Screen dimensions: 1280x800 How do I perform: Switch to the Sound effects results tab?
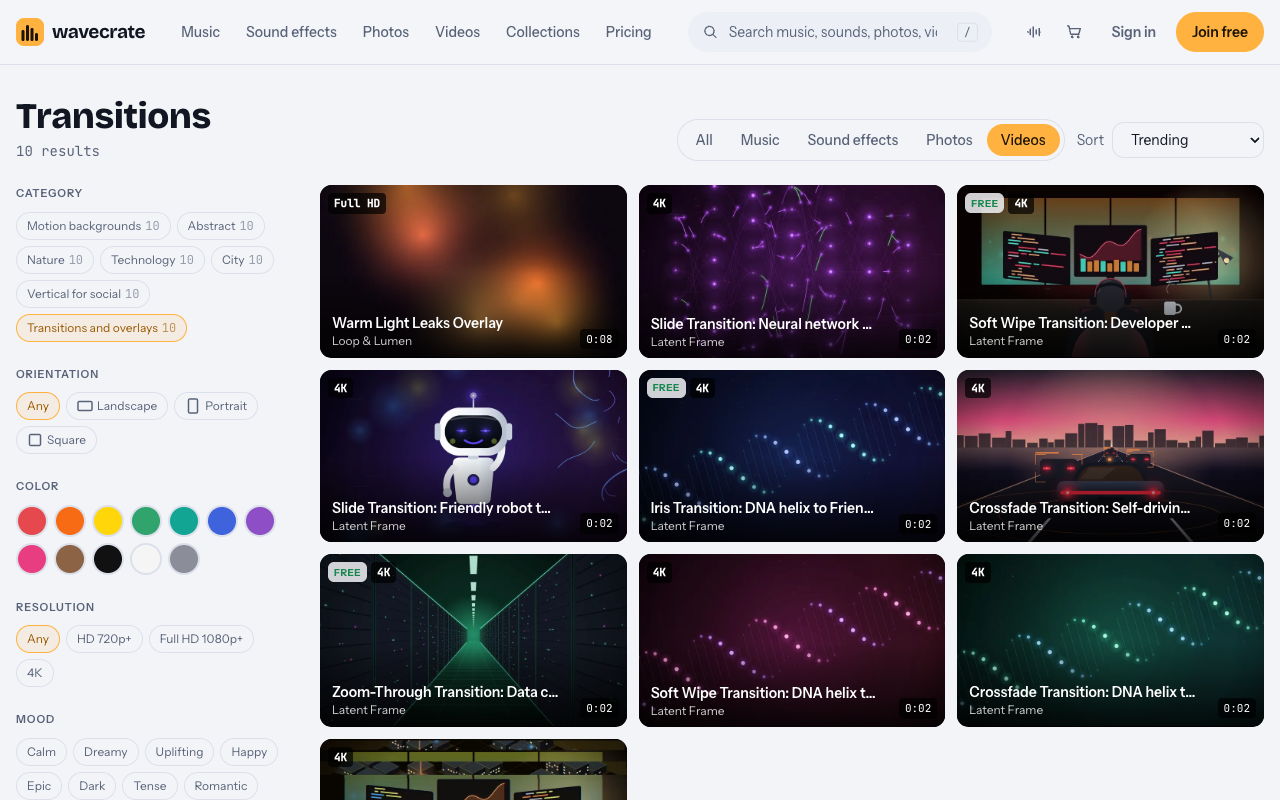point(853,140)
